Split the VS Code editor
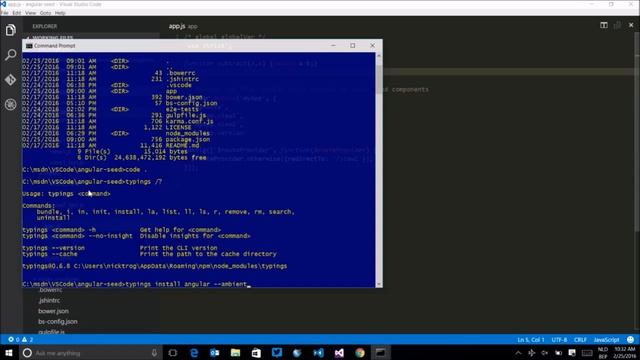This screenshot has height=360, width=640. [604, 25]
